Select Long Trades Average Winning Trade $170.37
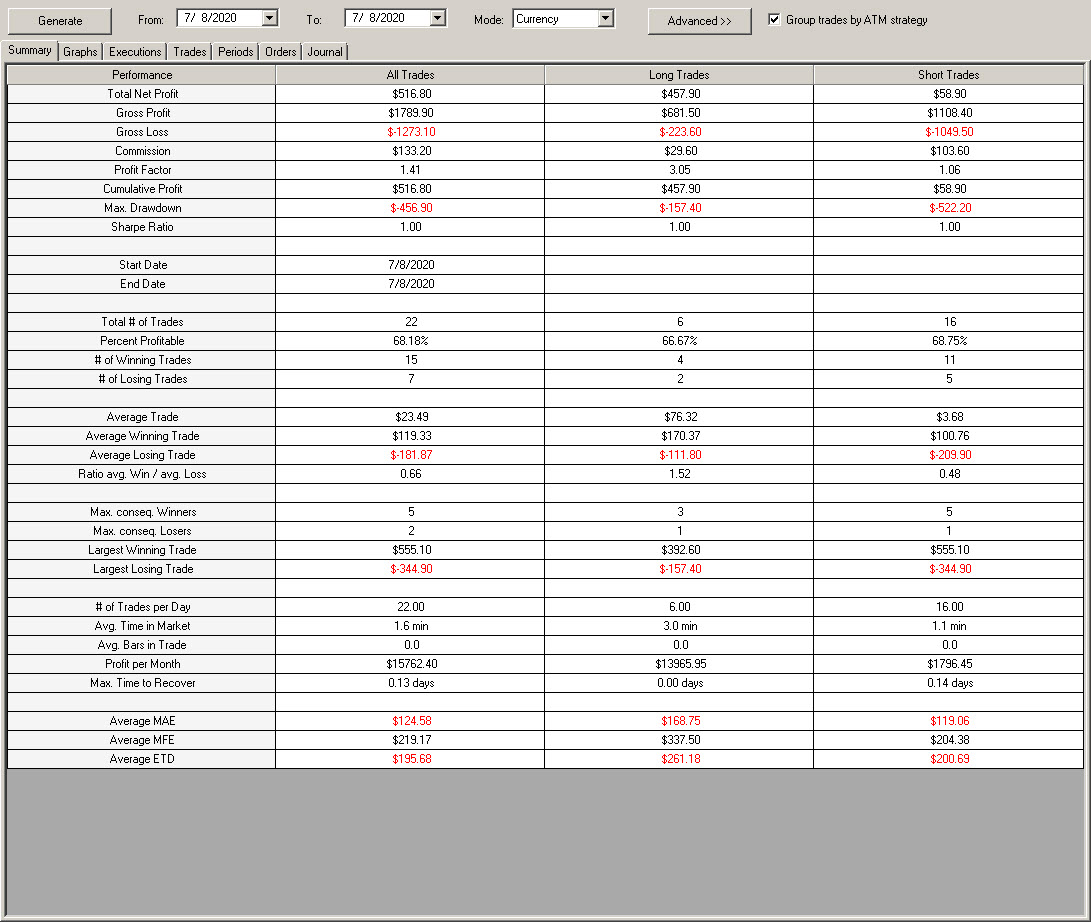 [680, 436]
